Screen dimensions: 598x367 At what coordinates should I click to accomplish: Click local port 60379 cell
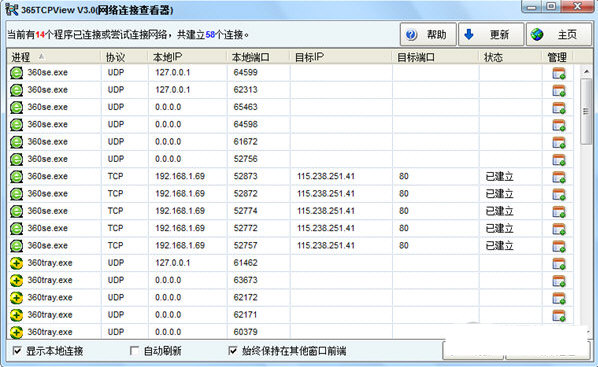coord(246,332)
